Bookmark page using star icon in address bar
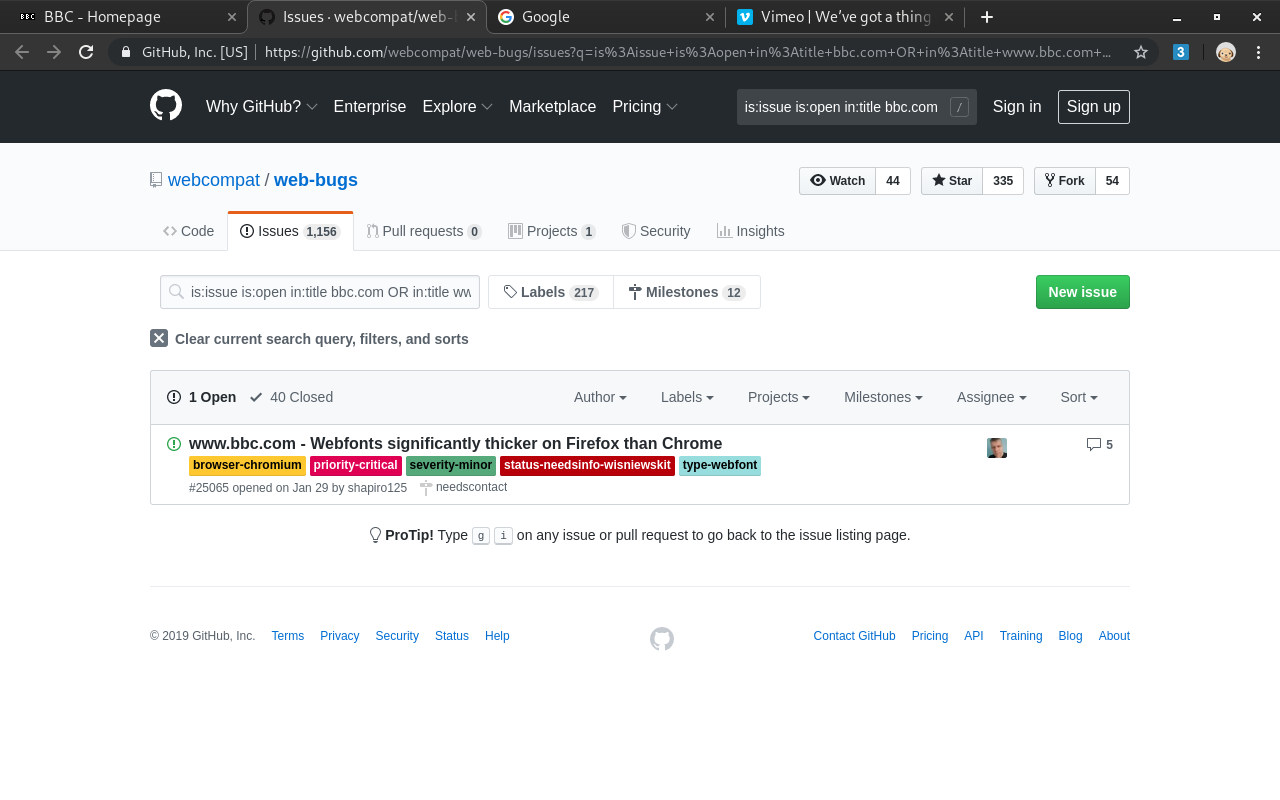This screenshot has width=1280, height=800. pyautogui.click(x=1141, y=52)
